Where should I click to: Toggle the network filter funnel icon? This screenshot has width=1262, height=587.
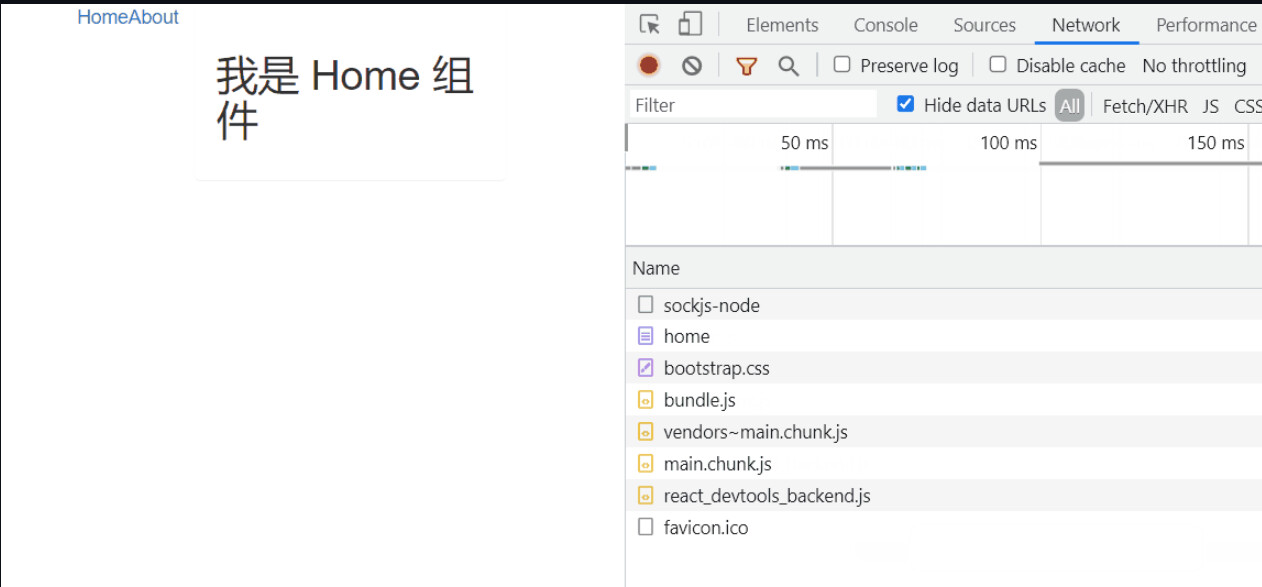point(746,66)
